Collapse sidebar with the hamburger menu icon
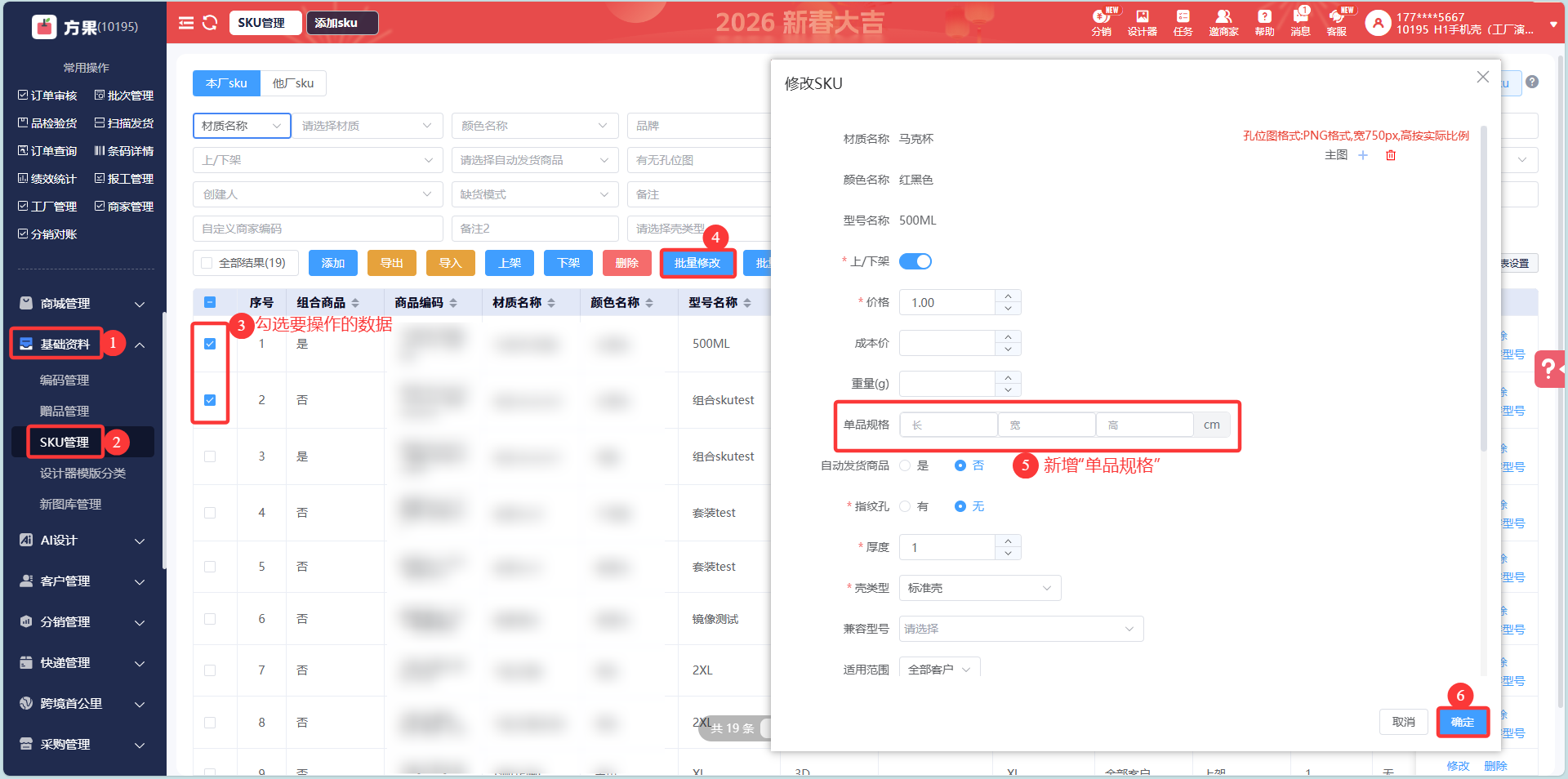1568x779 pixels. coord(186,23)
